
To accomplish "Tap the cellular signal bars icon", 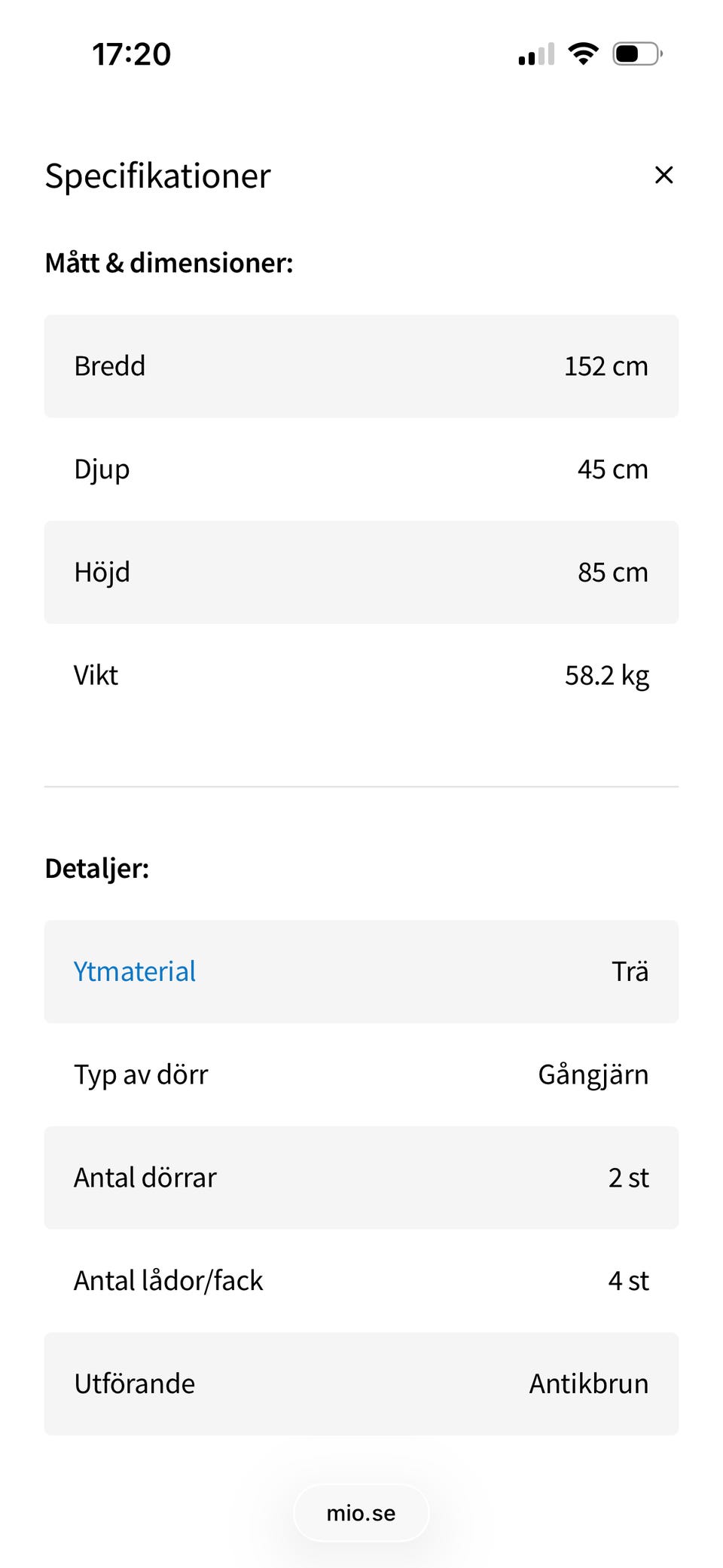I will point(536,54).
